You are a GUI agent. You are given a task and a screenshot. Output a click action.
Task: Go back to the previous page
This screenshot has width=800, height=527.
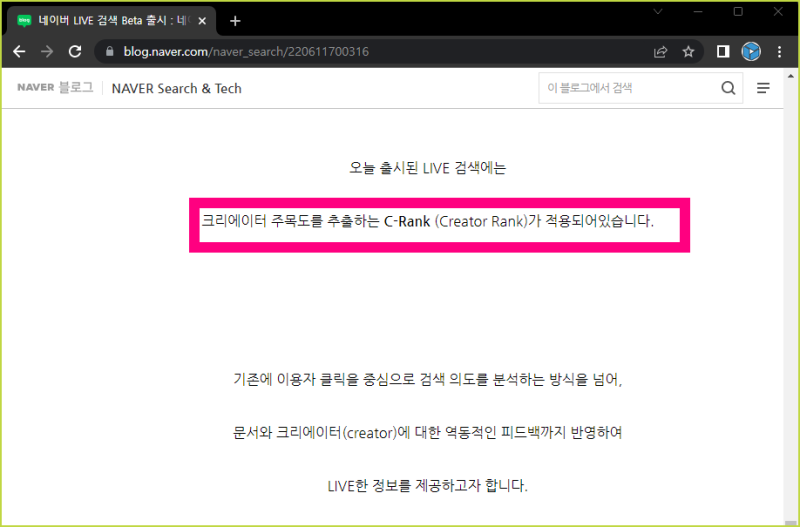click(x=19, y=52)
